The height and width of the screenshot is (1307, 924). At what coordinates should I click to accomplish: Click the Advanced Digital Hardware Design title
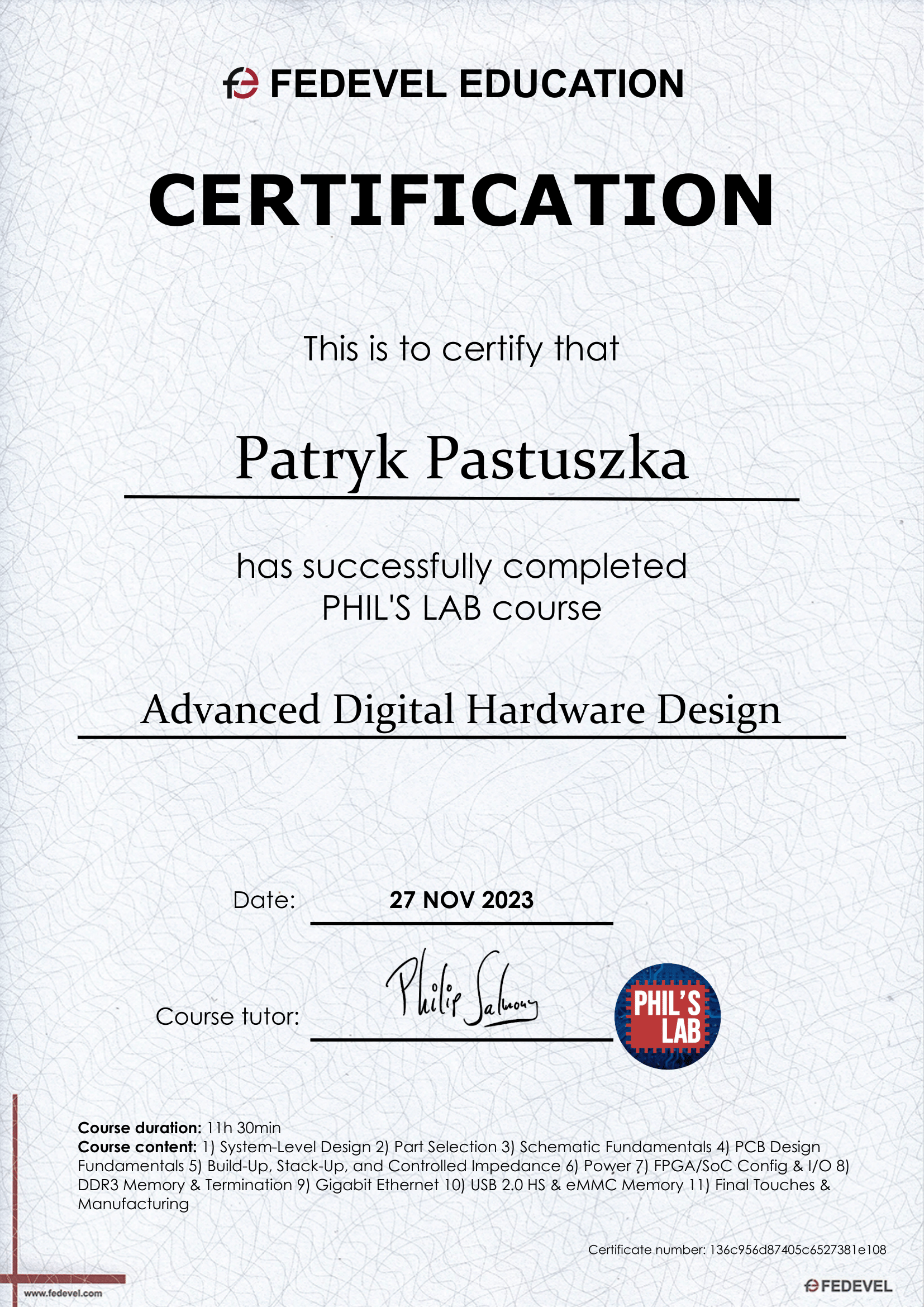pos(461,710)
